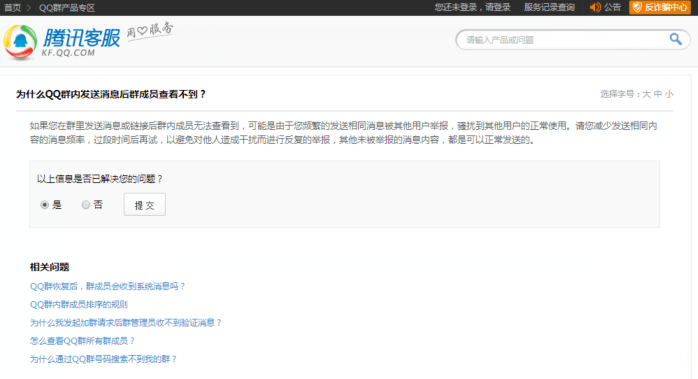The height and width of the screenshot is (379, 698).
Task: Click the search magnifier icon
Action: (676, 39)
